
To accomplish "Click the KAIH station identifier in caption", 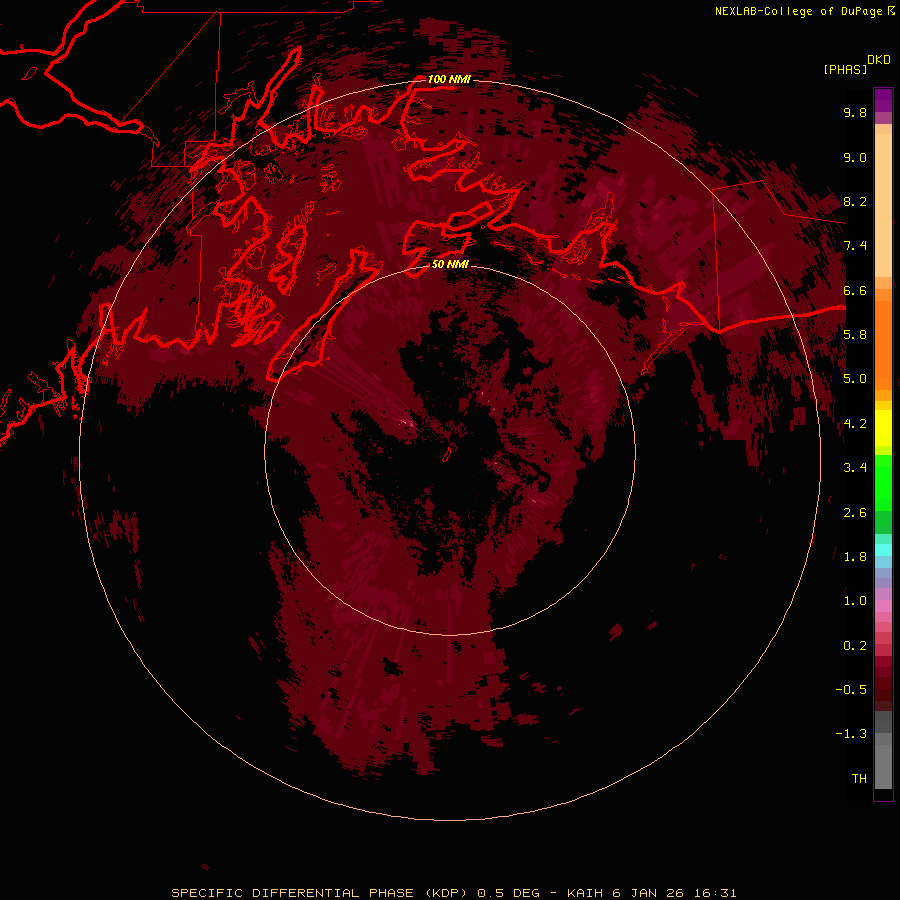I will coord(585,893).
